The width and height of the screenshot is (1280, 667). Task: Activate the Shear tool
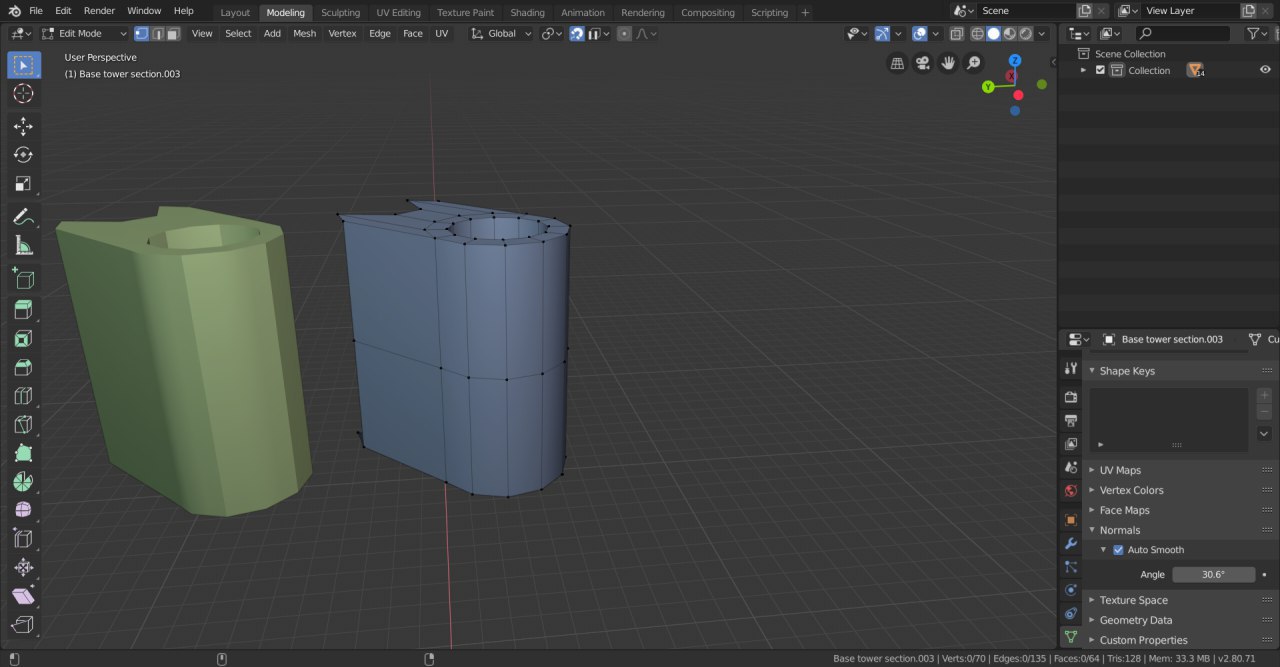coord(24,597)
